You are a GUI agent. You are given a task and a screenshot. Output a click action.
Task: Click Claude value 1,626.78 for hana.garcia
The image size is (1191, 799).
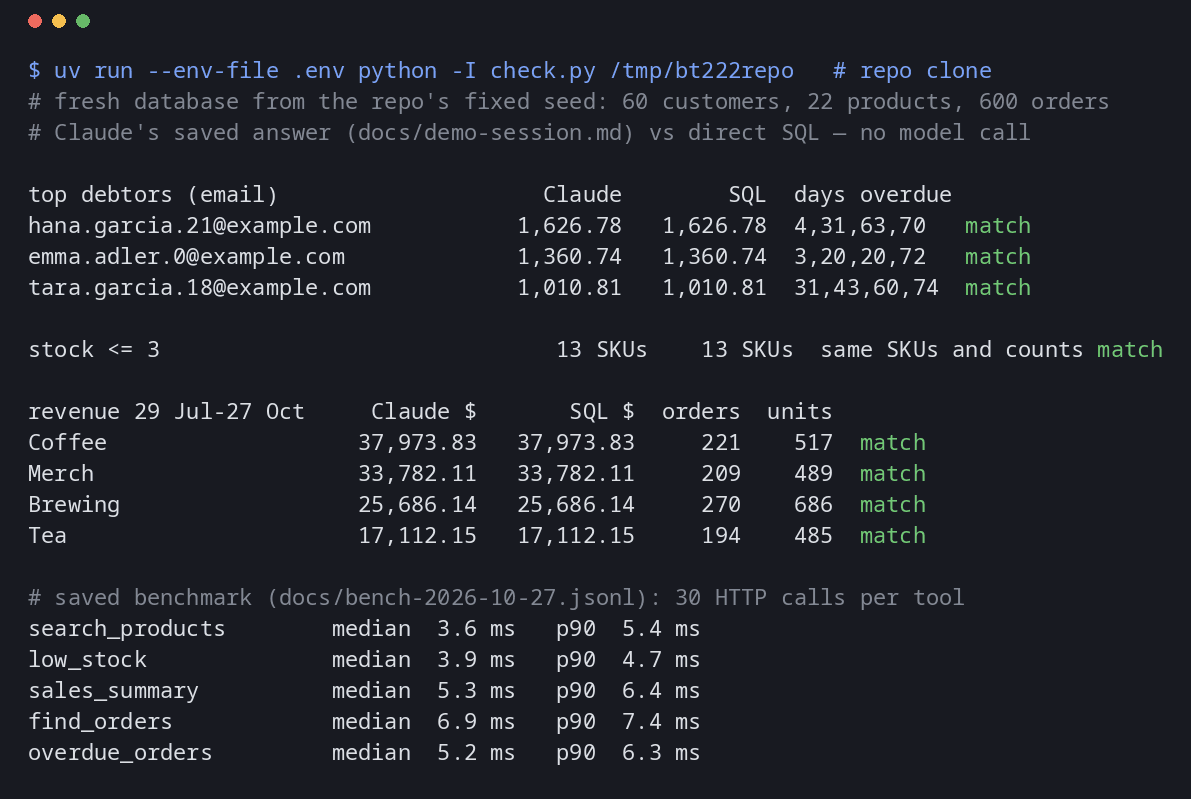570,226
